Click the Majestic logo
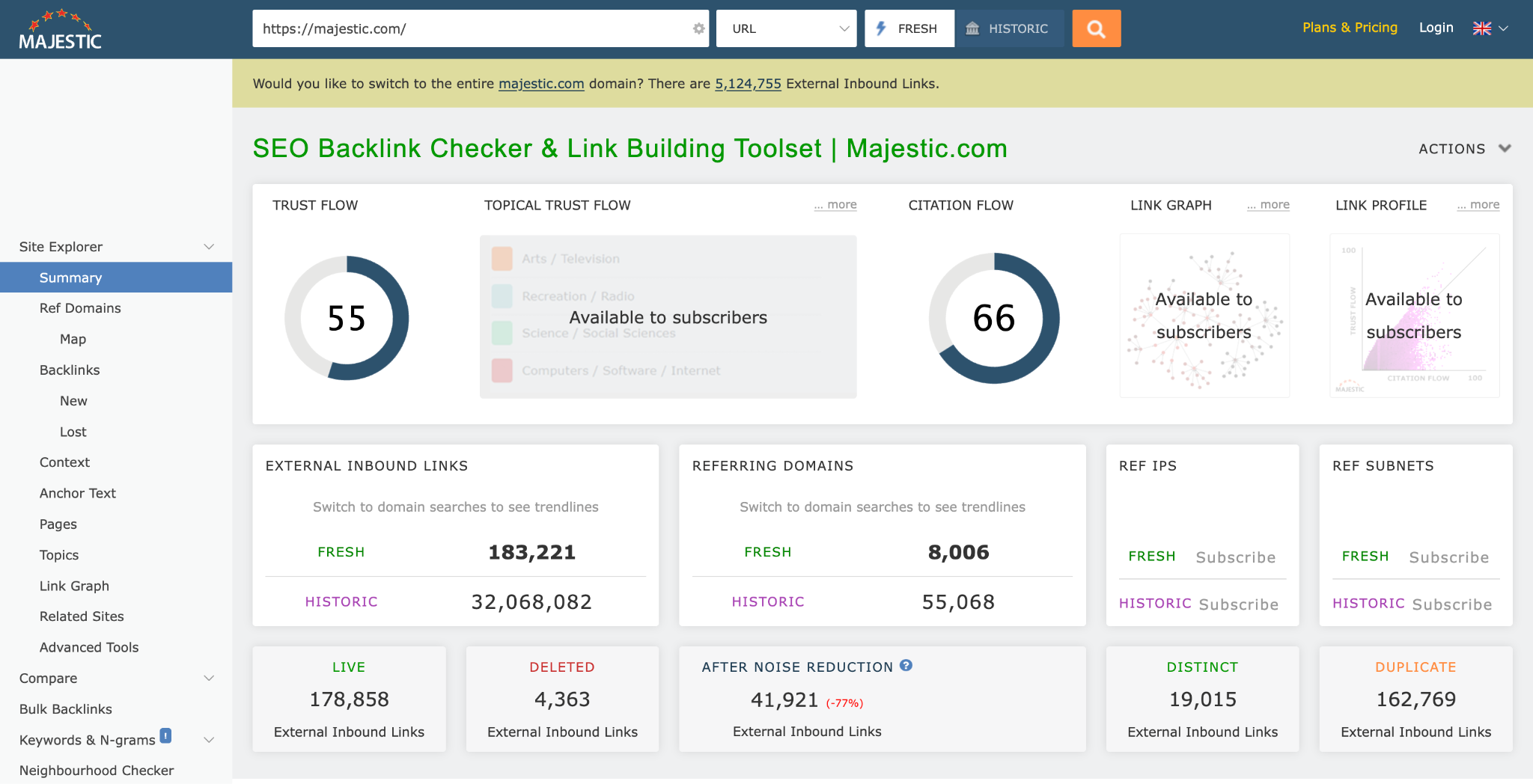Viewport: 1533px width, 784px height. pos(60,30)
